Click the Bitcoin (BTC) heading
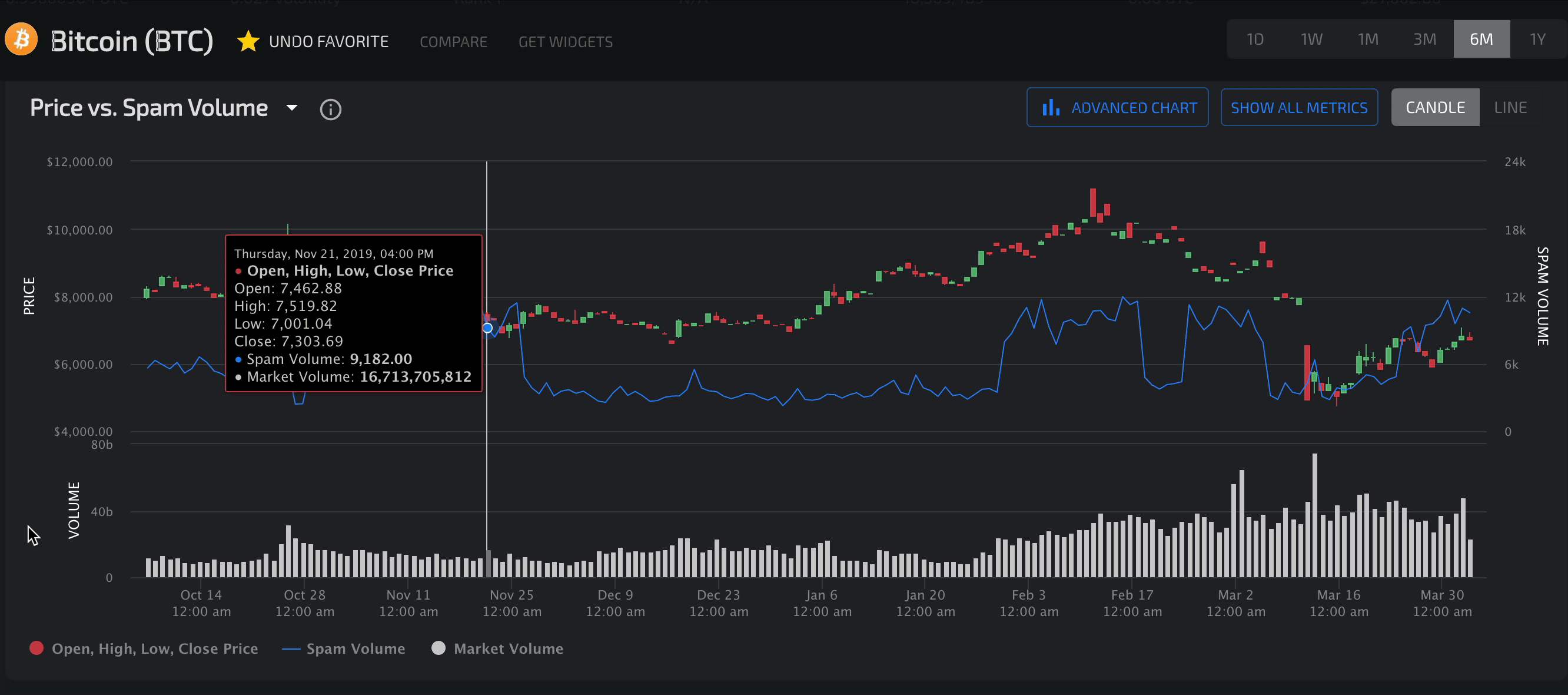Image resolution: width=1568 pixels, height=695 pixels. click(x=131, y=41)
